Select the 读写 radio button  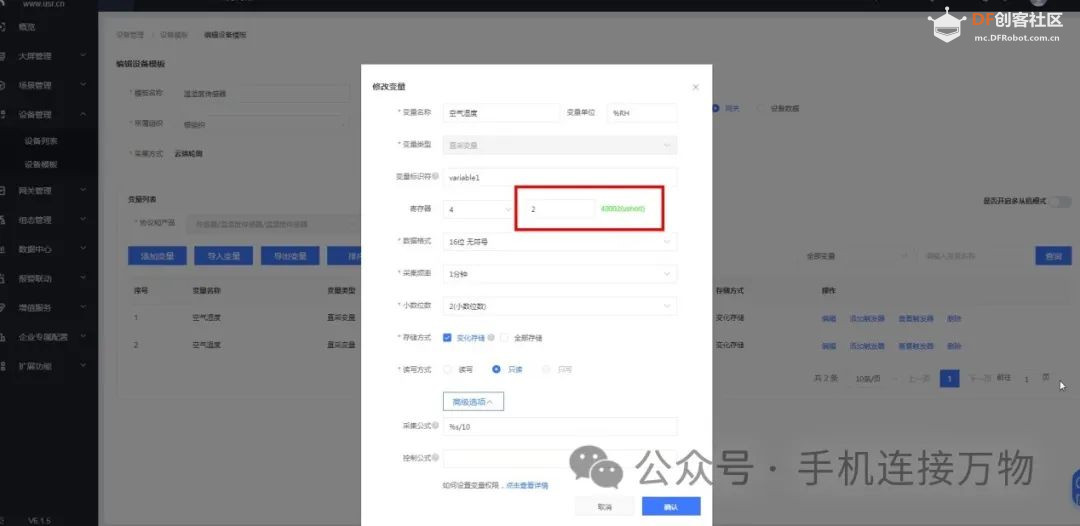[x=448, y=370]
